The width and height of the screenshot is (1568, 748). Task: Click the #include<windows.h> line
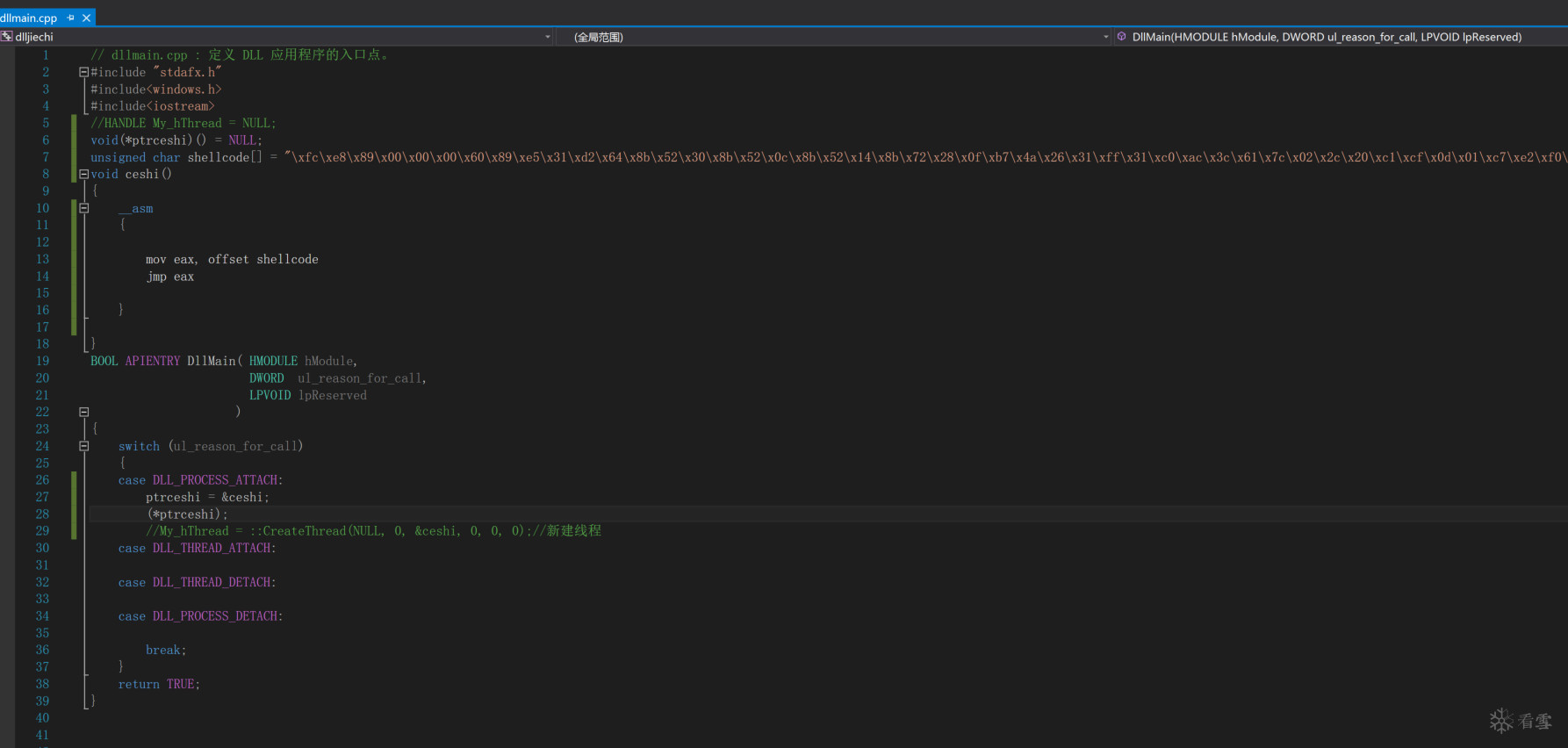point(156,90)
